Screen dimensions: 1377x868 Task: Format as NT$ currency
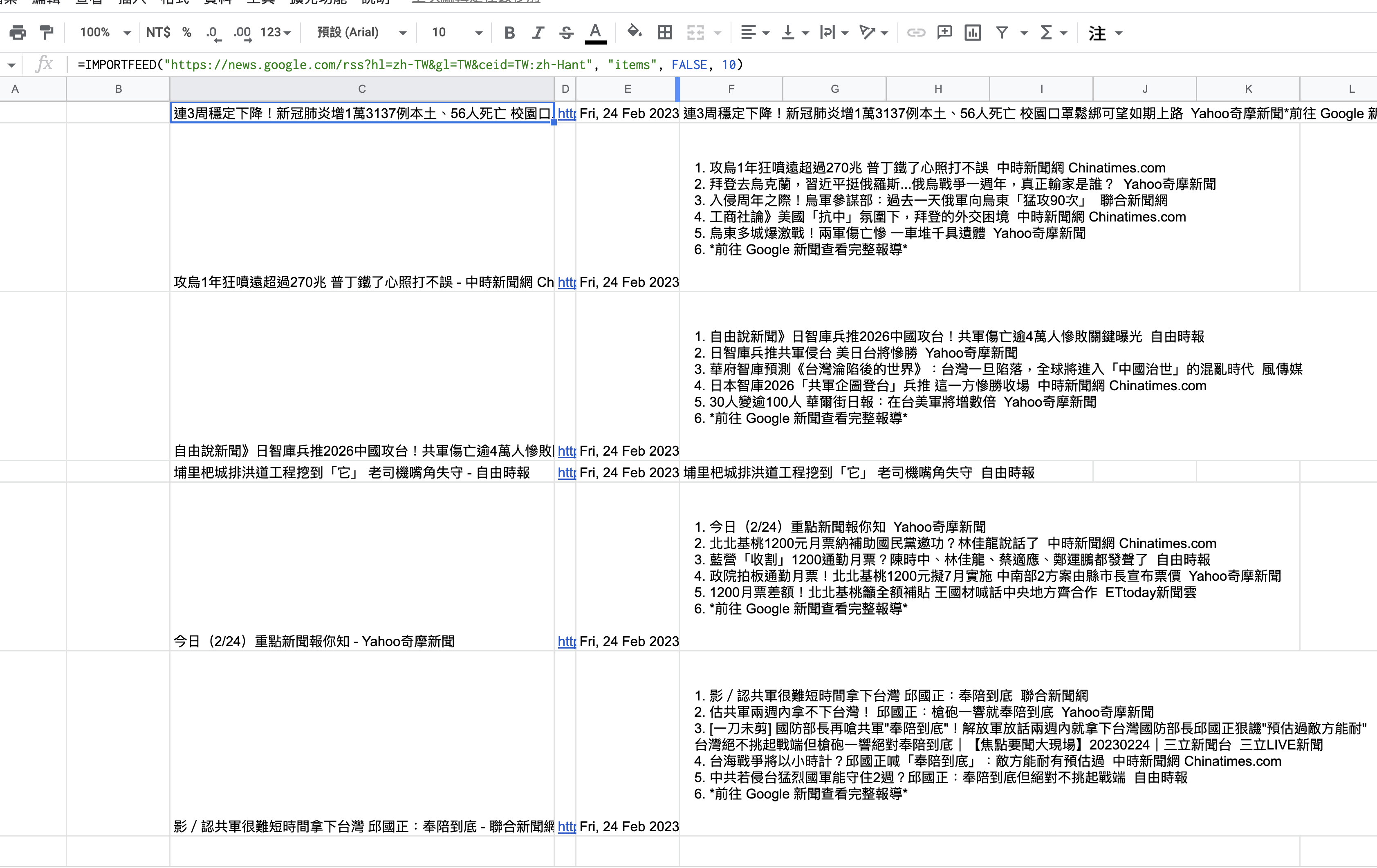click(158, 33)
